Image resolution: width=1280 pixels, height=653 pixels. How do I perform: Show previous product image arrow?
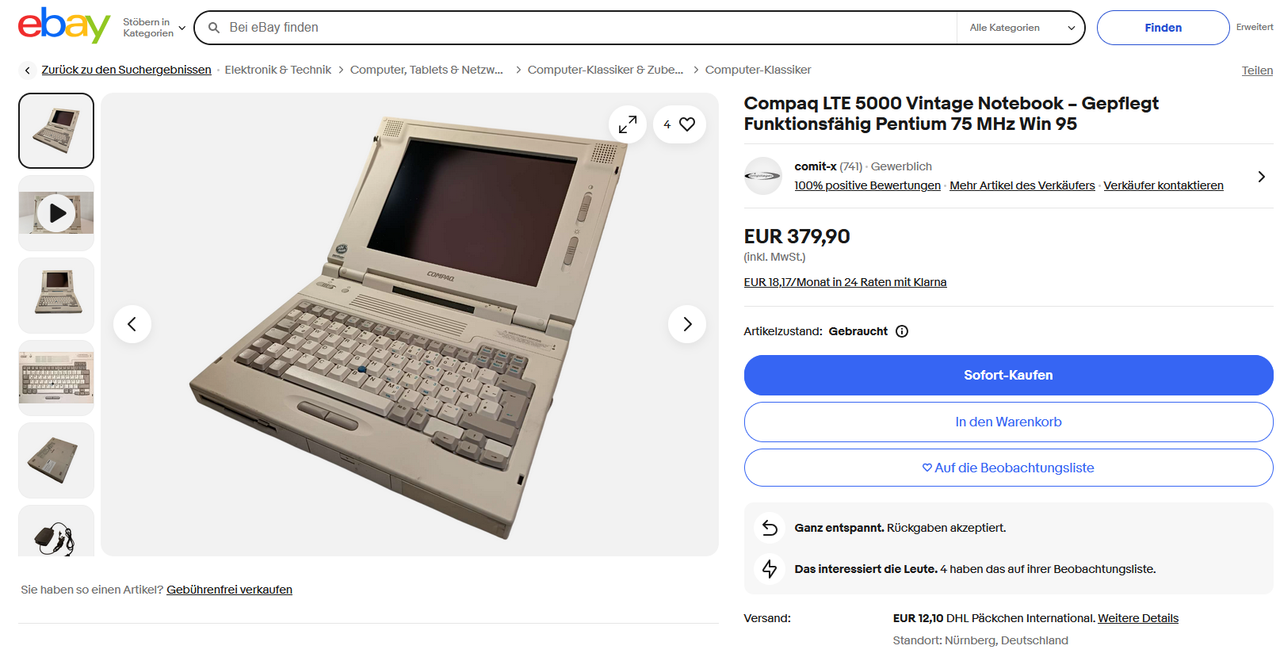pyautogui.click(x=132, y=324)
